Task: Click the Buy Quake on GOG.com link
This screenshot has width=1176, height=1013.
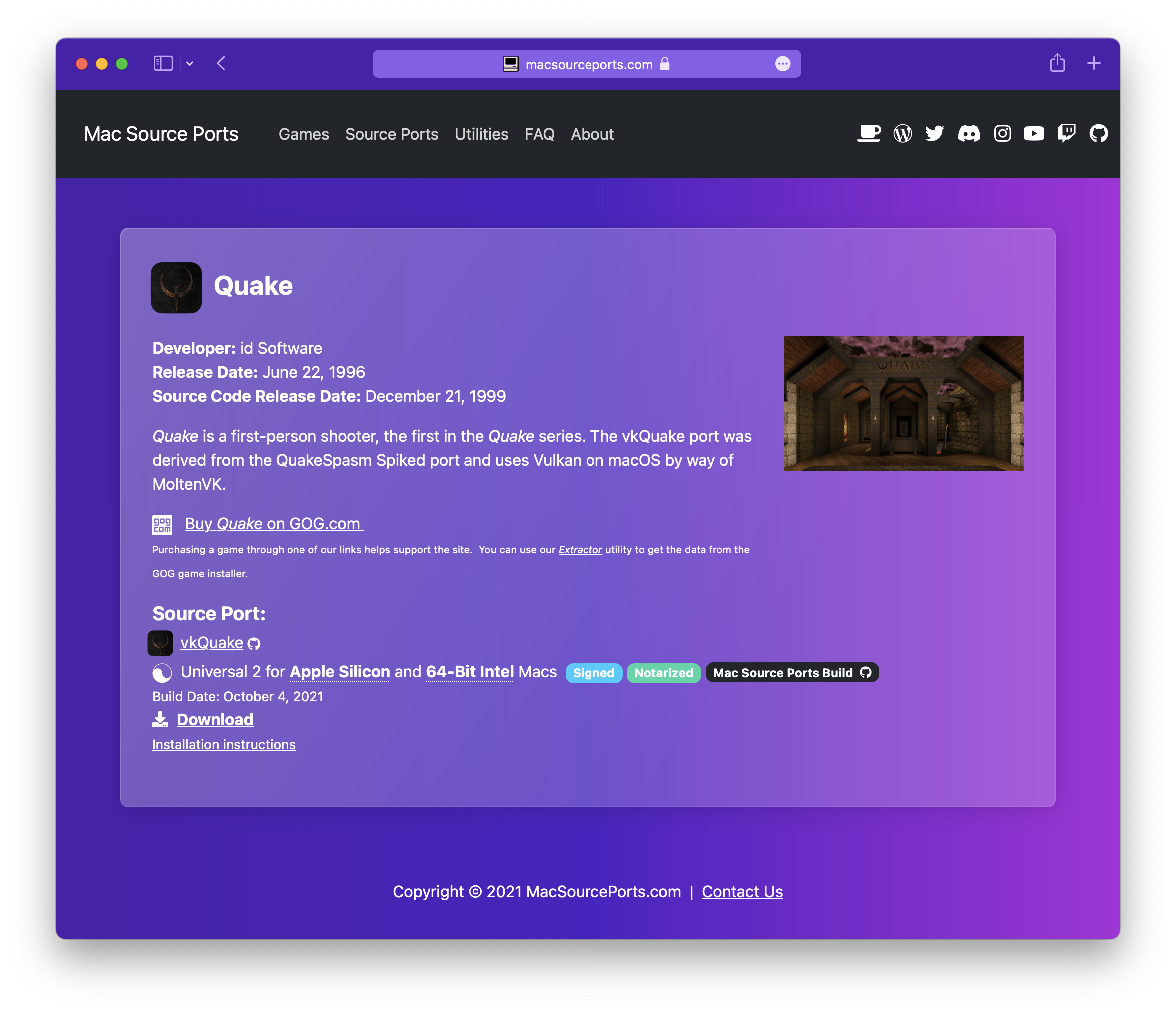Action: [x=273, y=524]
